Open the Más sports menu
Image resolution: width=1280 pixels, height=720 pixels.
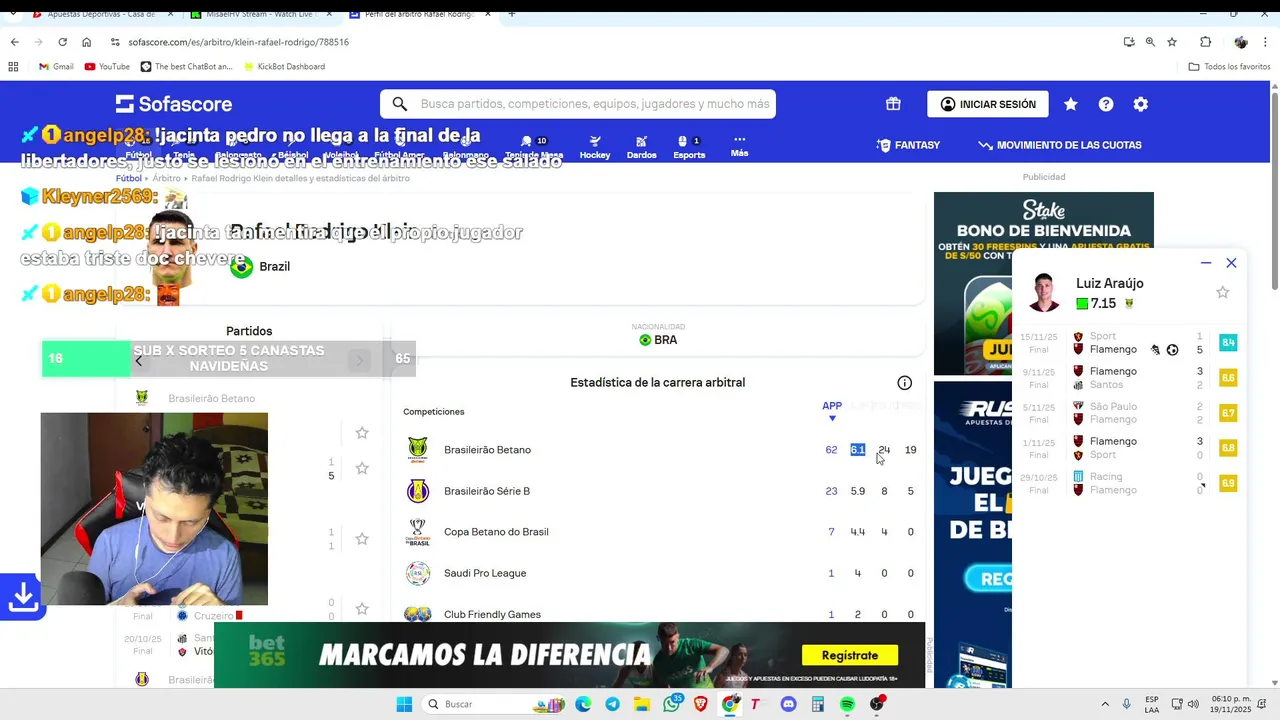click(739, 146)
